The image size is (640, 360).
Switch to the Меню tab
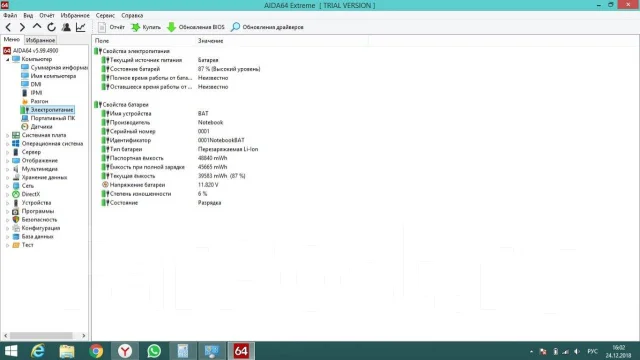click(11, 40)
